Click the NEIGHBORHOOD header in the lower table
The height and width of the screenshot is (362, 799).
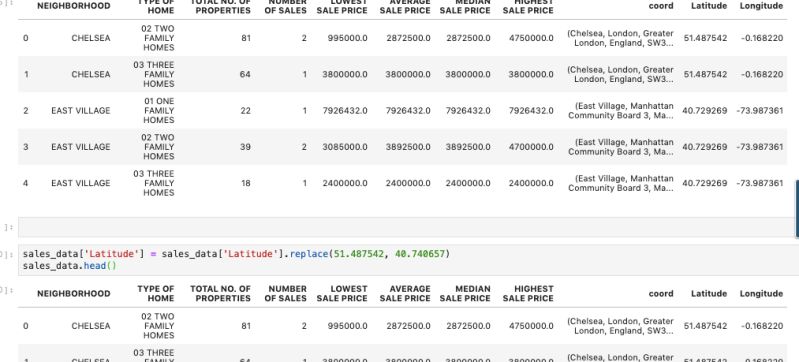click(73, 294)
